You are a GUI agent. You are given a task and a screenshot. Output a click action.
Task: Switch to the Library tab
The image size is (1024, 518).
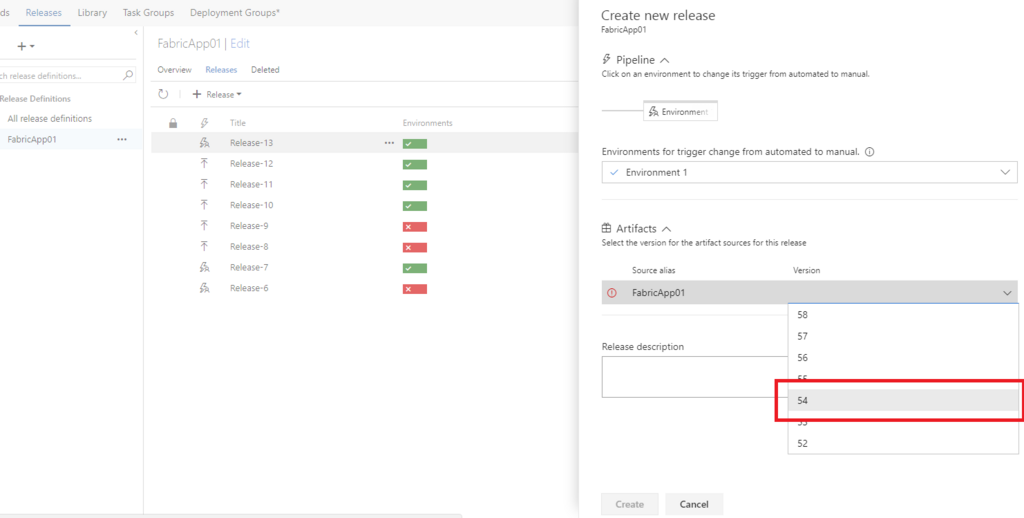tap(92, 13)
